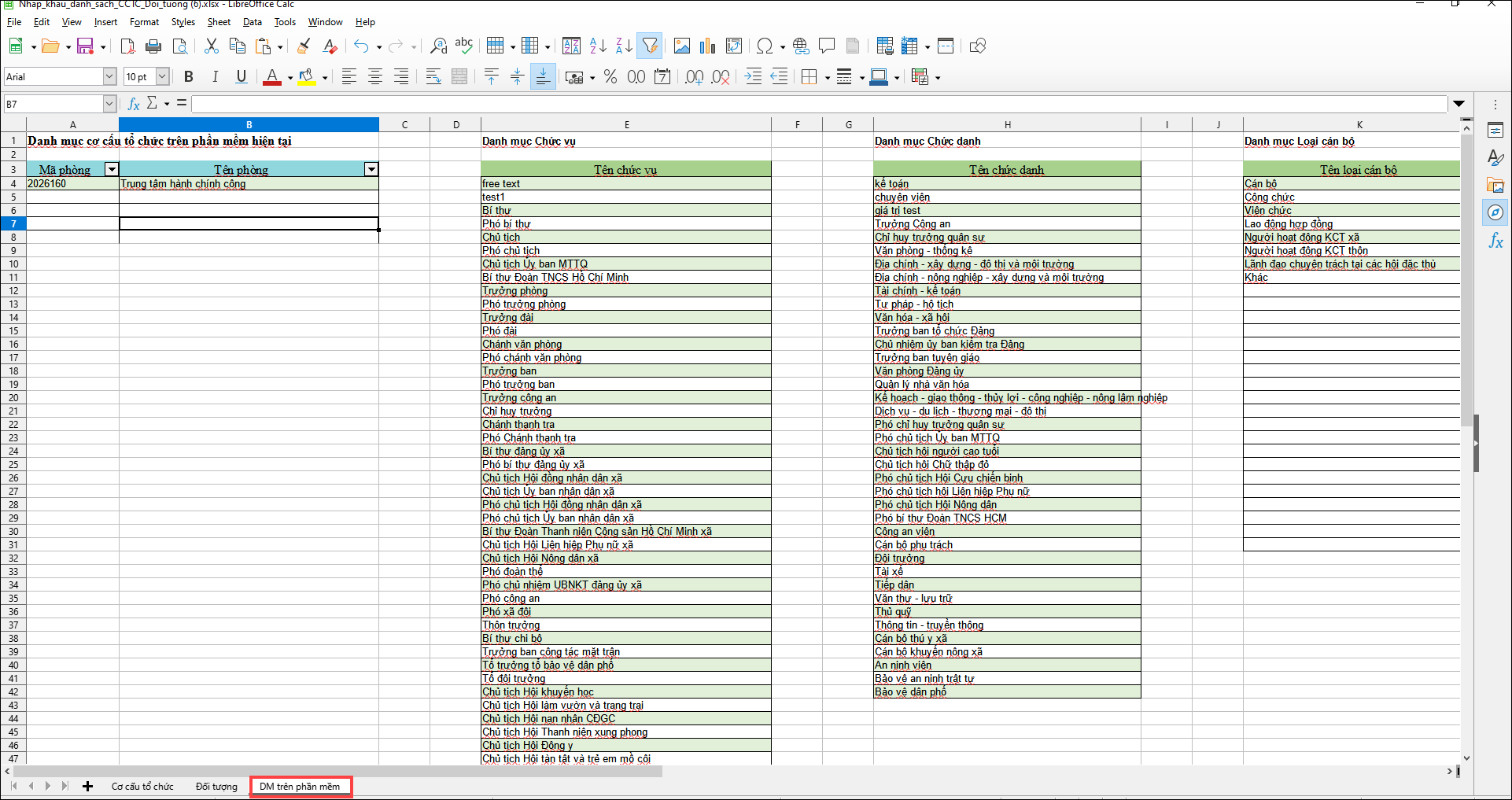Click Sort Descending icon
The height and width of the screenshot is (800, 1512).
624,46
